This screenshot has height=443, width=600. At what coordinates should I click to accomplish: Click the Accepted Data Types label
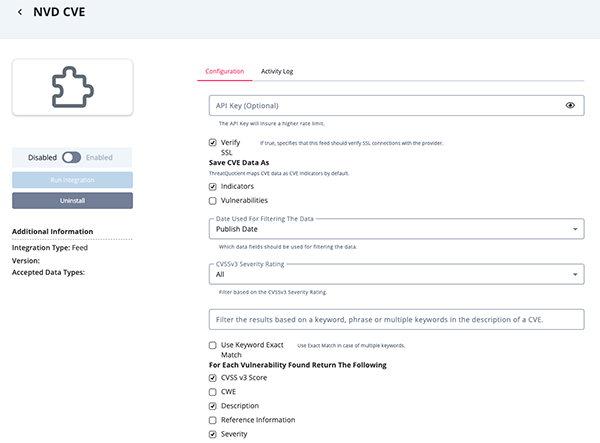(x=48, y=272)
